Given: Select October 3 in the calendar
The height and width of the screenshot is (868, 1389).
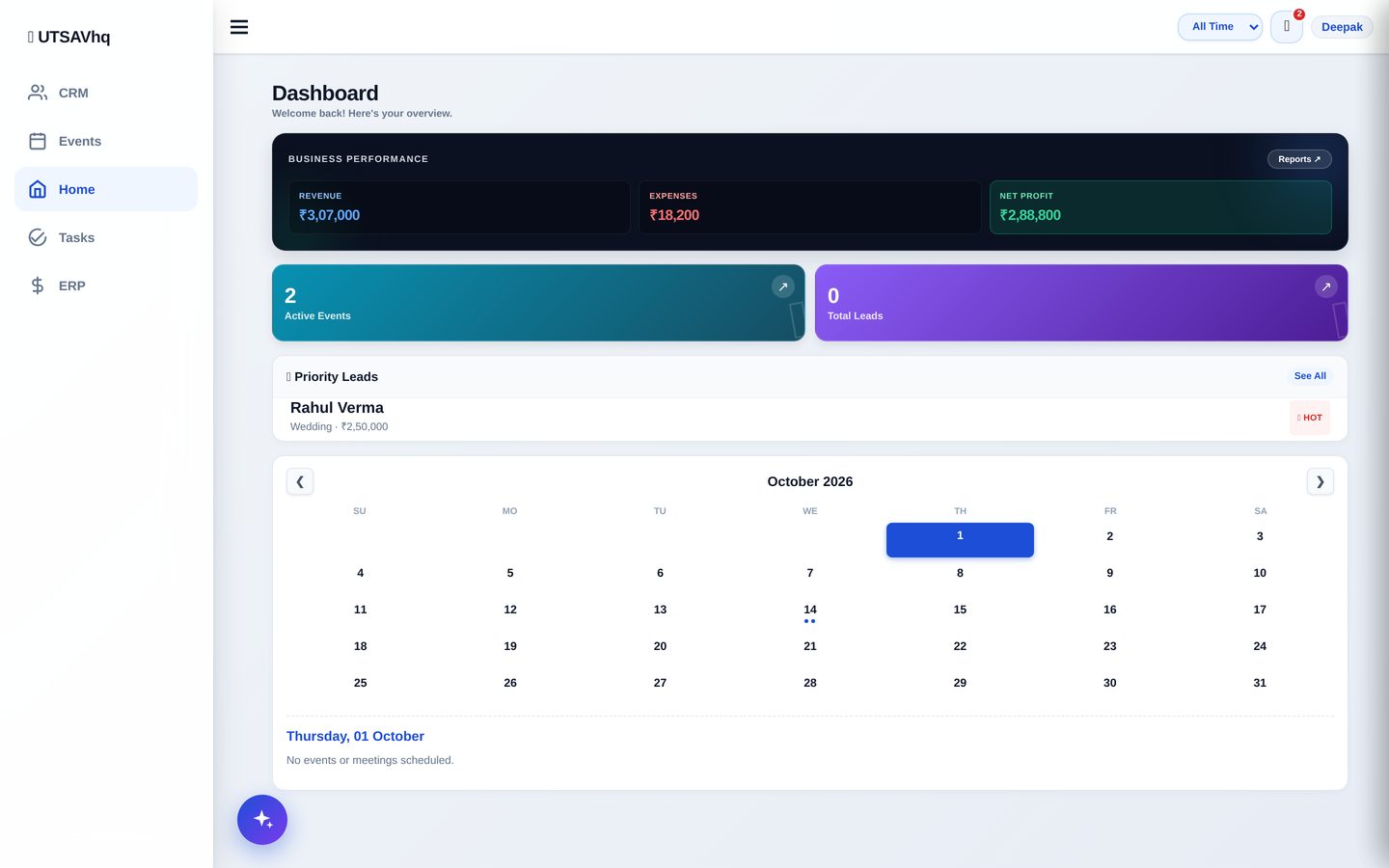Looking at the screenshot, I should coord(1260,536).
